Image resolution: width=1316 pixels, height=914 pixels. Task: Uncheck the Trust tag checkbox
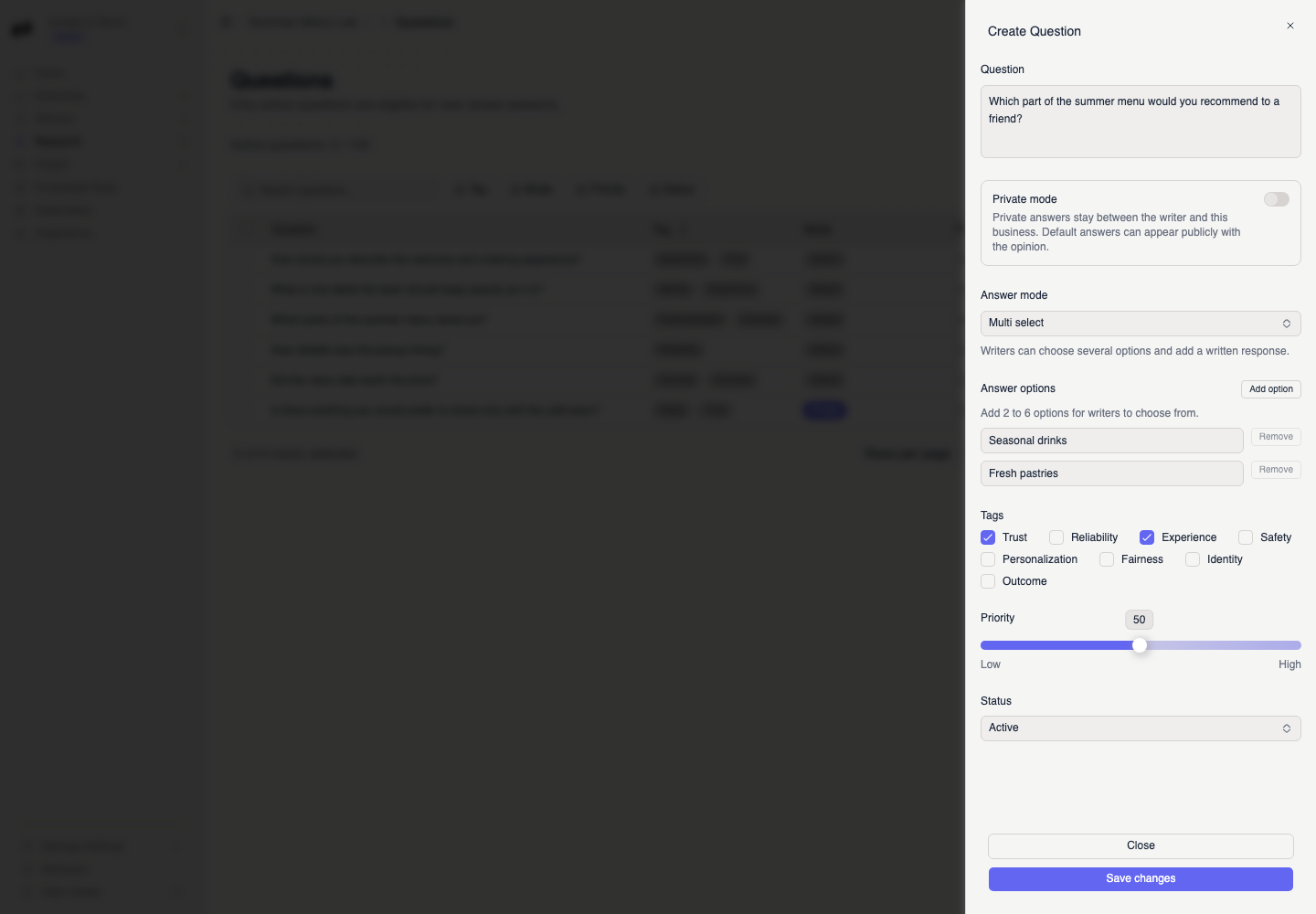tap(988, 537)
